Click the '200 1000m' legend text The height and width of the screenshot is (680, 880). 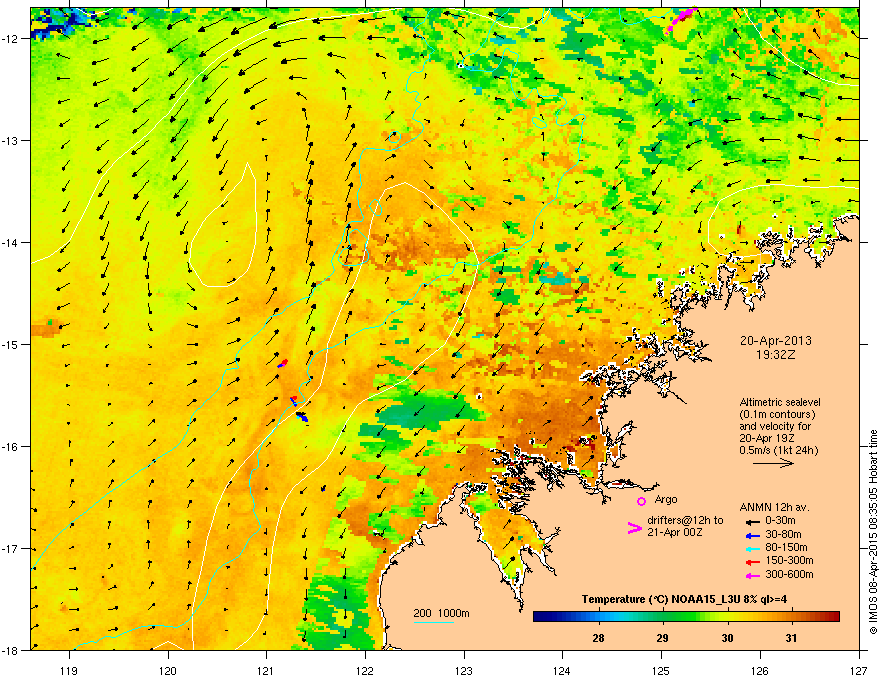click(x=441, y=613)
